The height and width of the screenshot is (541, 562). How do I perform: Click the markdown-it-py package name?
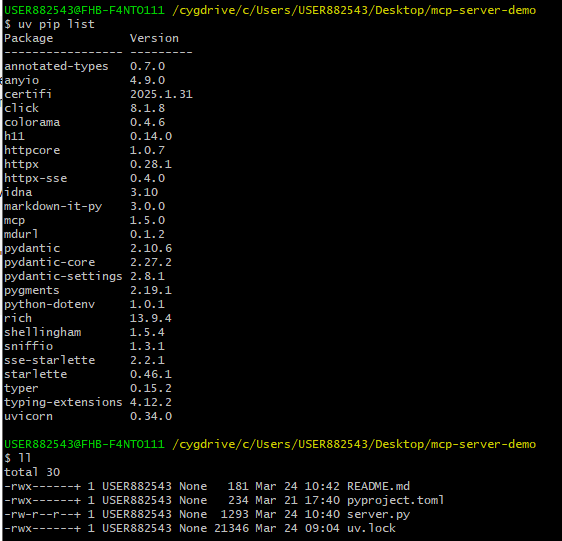point(53,206)
